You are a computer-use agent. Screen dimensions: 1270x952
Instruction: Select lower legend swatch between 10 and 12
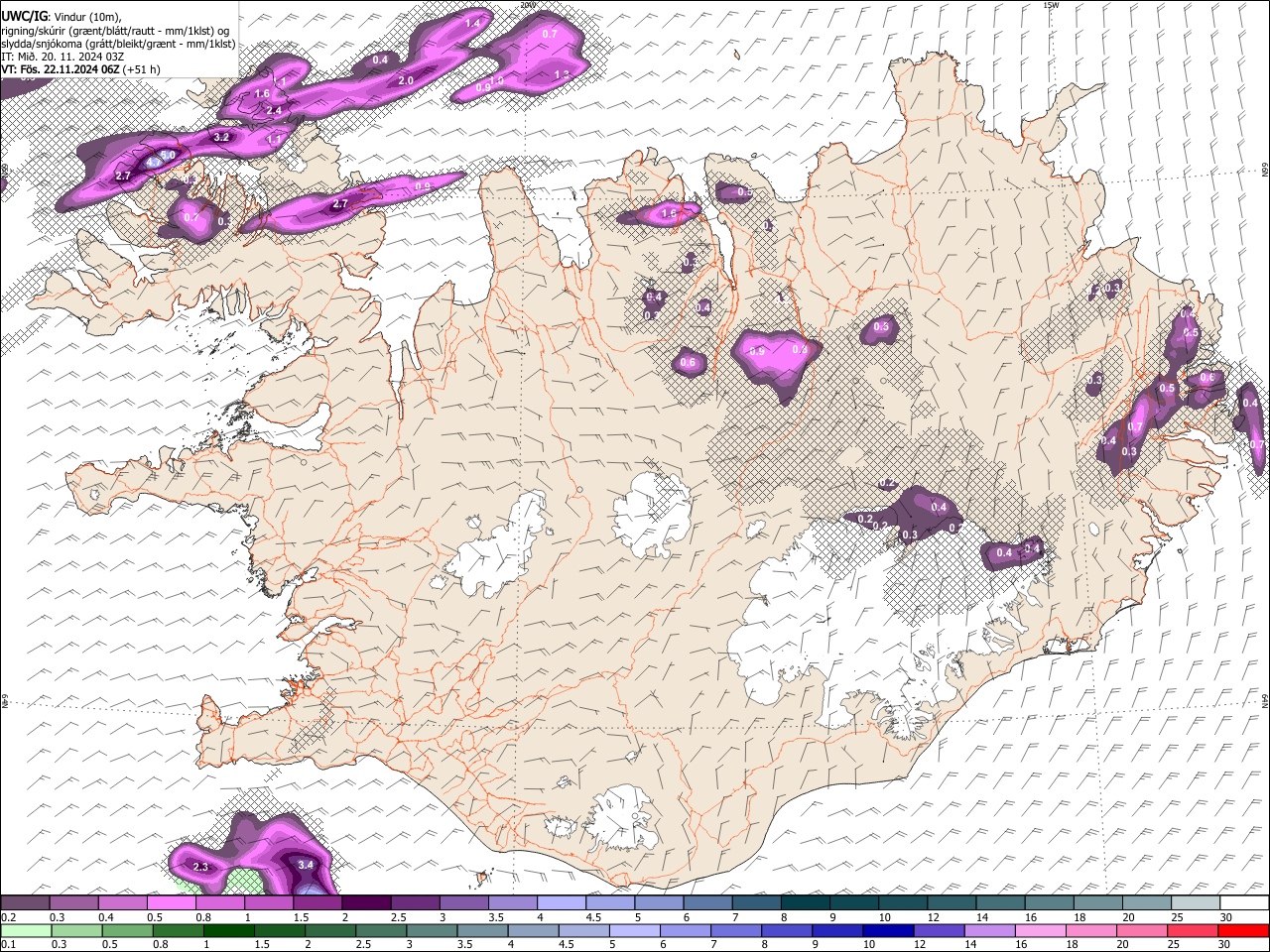(x=887, y=930)
